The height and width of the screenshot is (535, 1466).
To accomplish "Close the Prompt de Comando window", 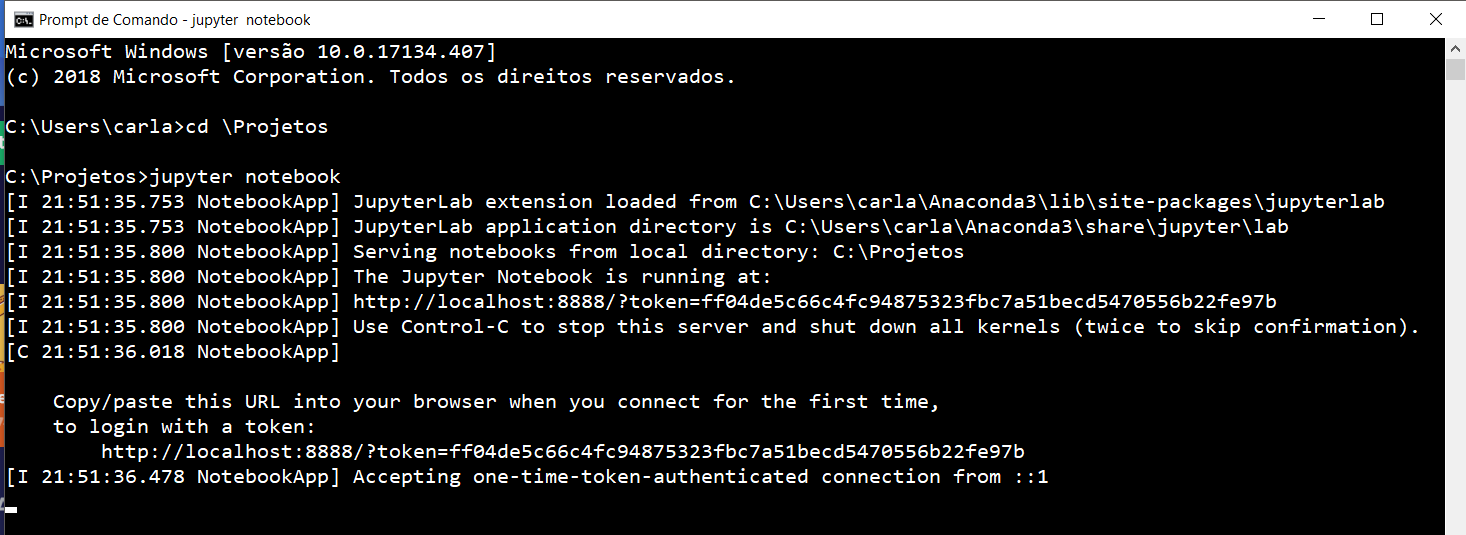I will [x=1433, y=19].
